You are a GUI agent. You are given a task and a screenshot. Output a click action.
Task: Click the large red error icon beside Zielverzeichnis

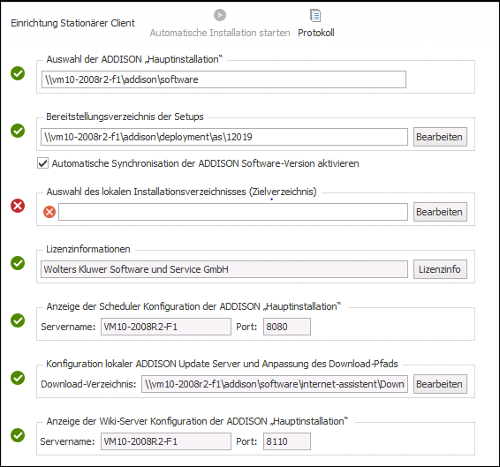click(x=18, y=205)
